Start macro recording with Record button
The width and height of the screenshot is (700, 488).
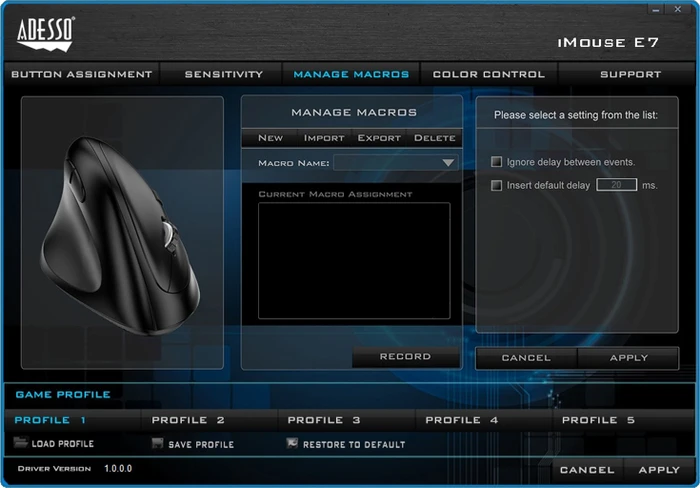click(x=405, y=356)
